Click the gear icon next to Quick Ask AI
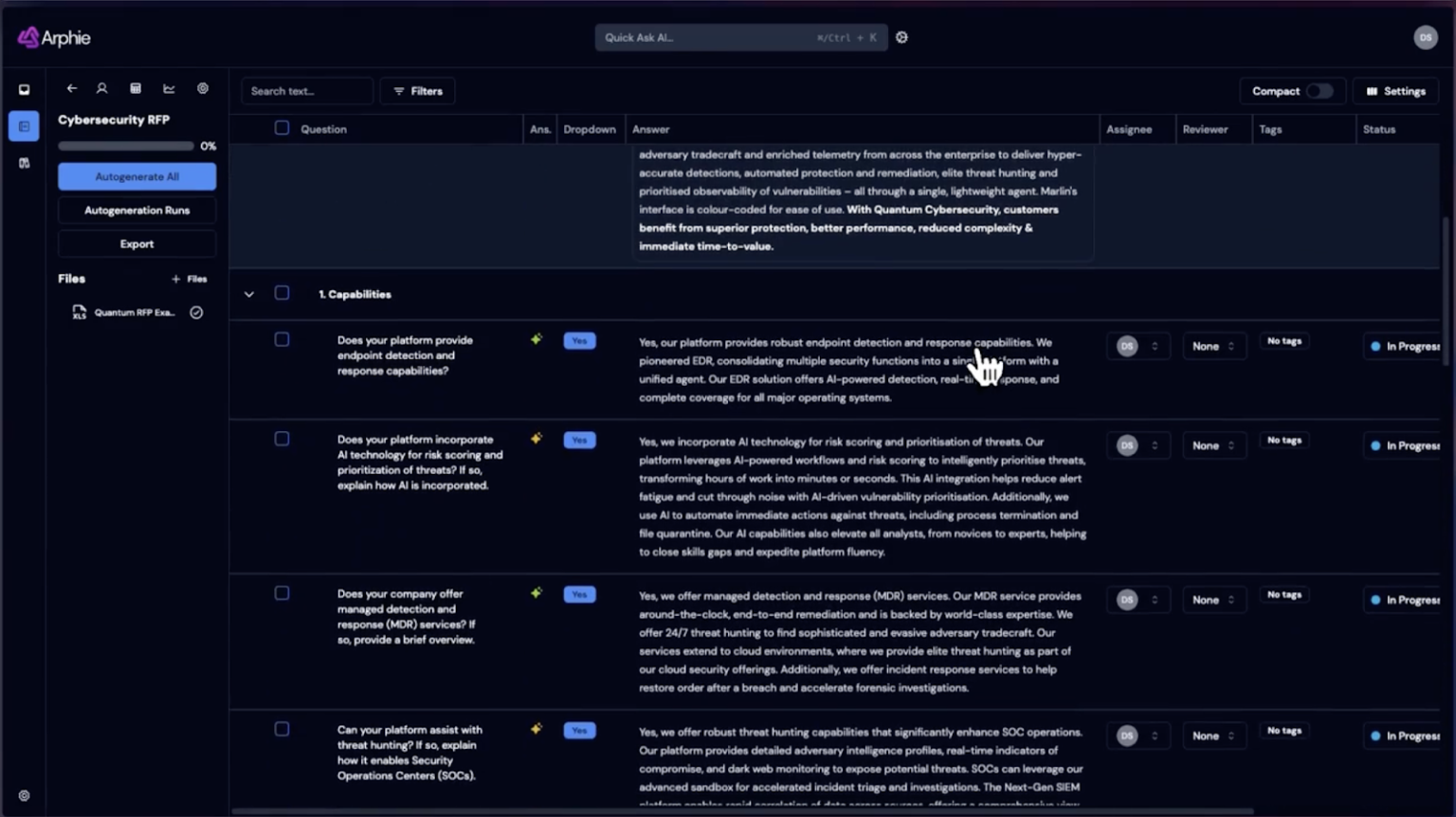 pyautogui.click(x=901, y=37)
